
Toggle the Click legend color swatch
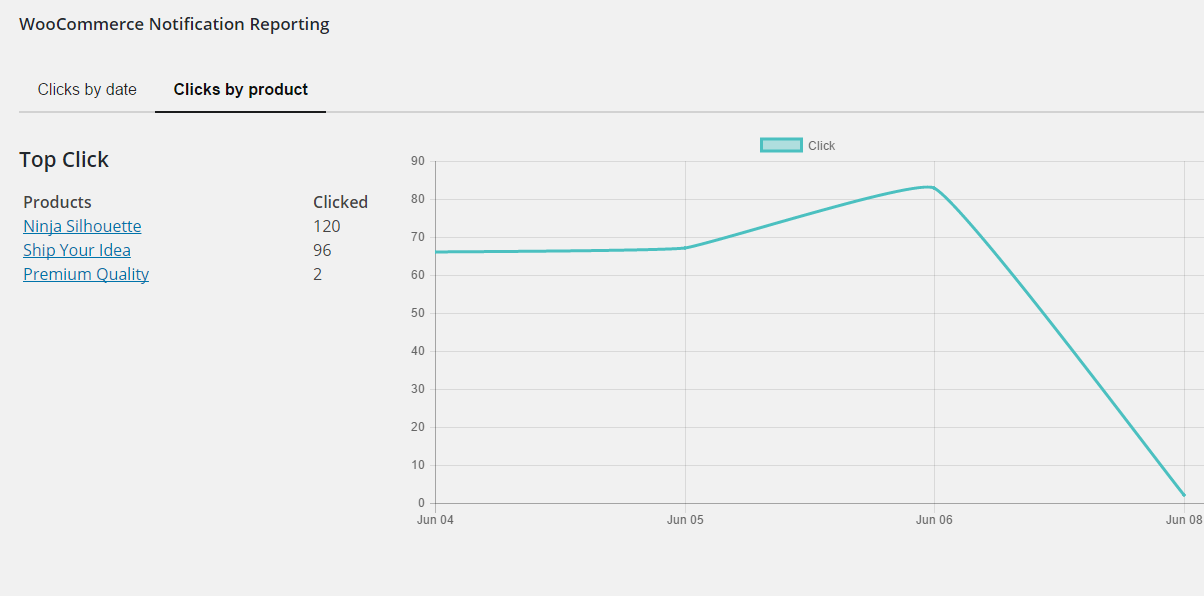point(781,145)
